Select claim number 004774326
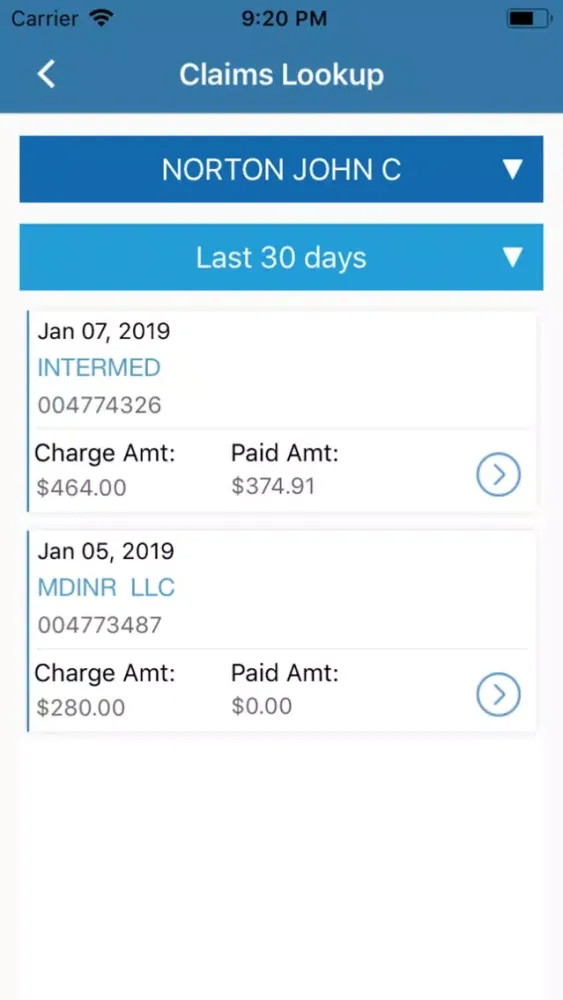 coord(99,405)
